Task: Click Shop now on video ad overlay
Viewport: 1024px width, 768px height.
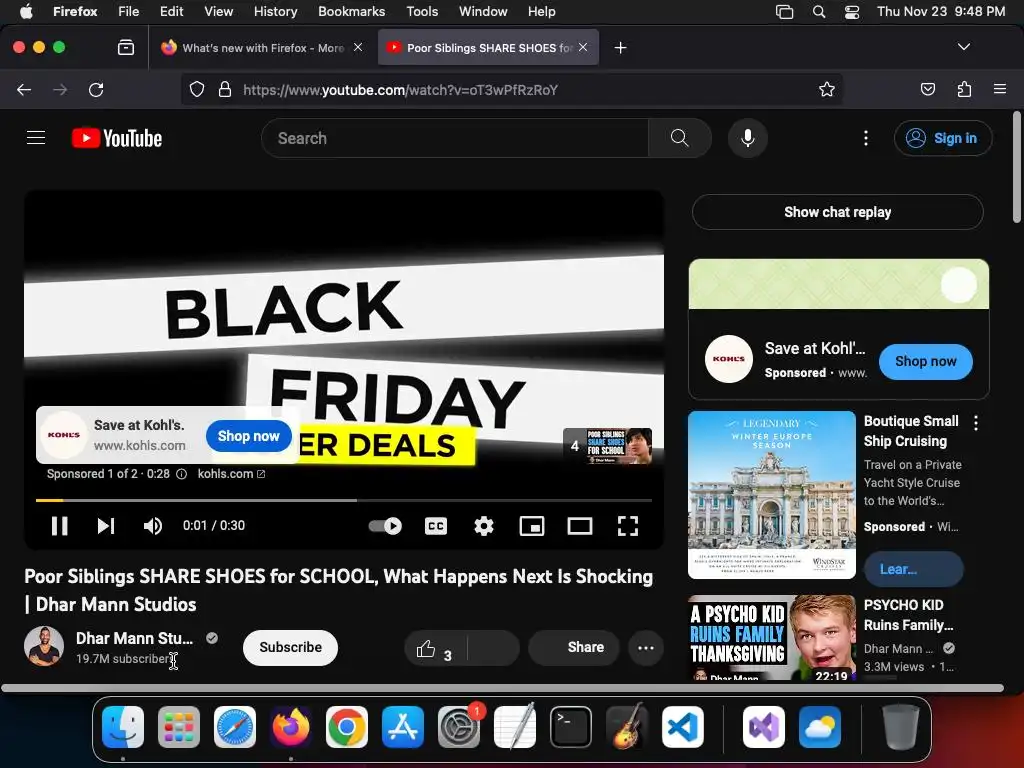Action: click(248, 436)
